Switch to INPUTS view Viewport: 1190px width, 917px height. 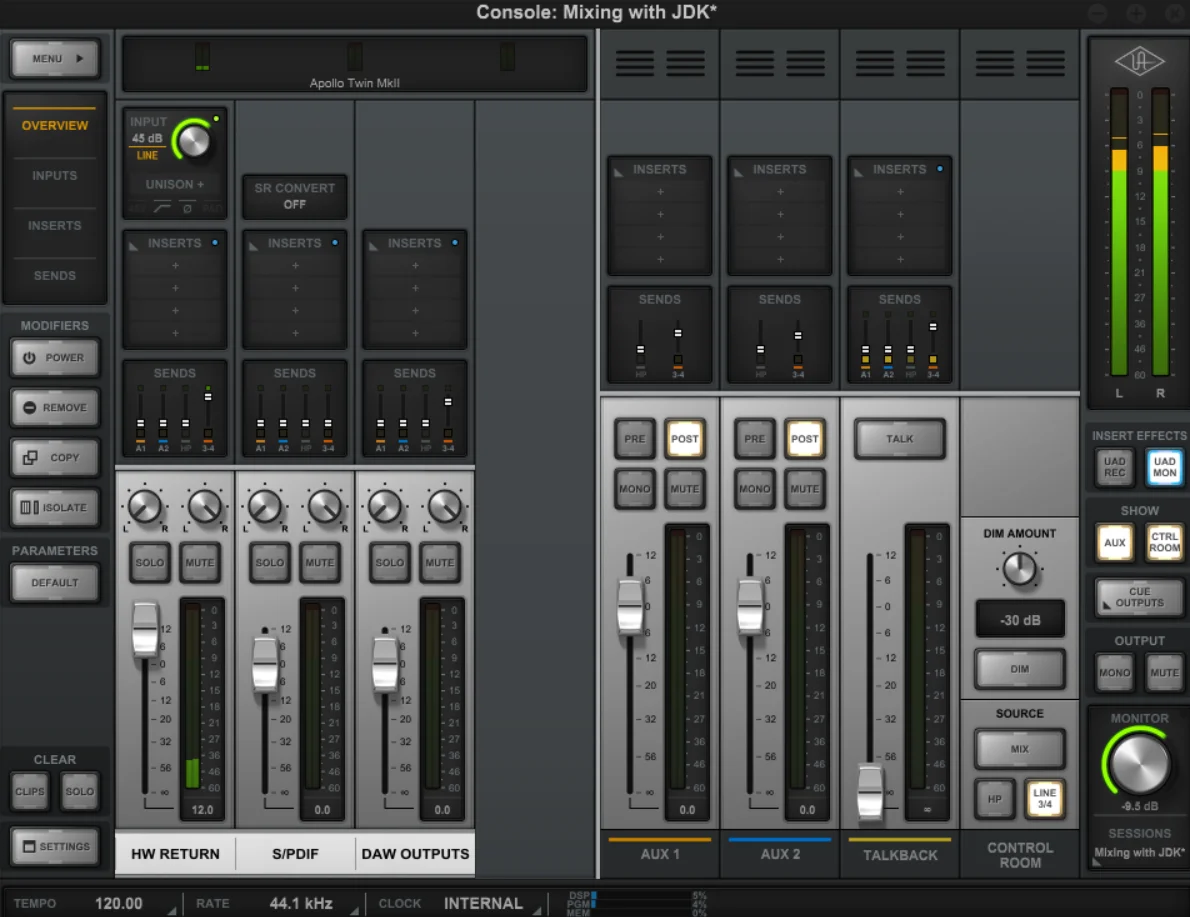(x=55, y=175)
